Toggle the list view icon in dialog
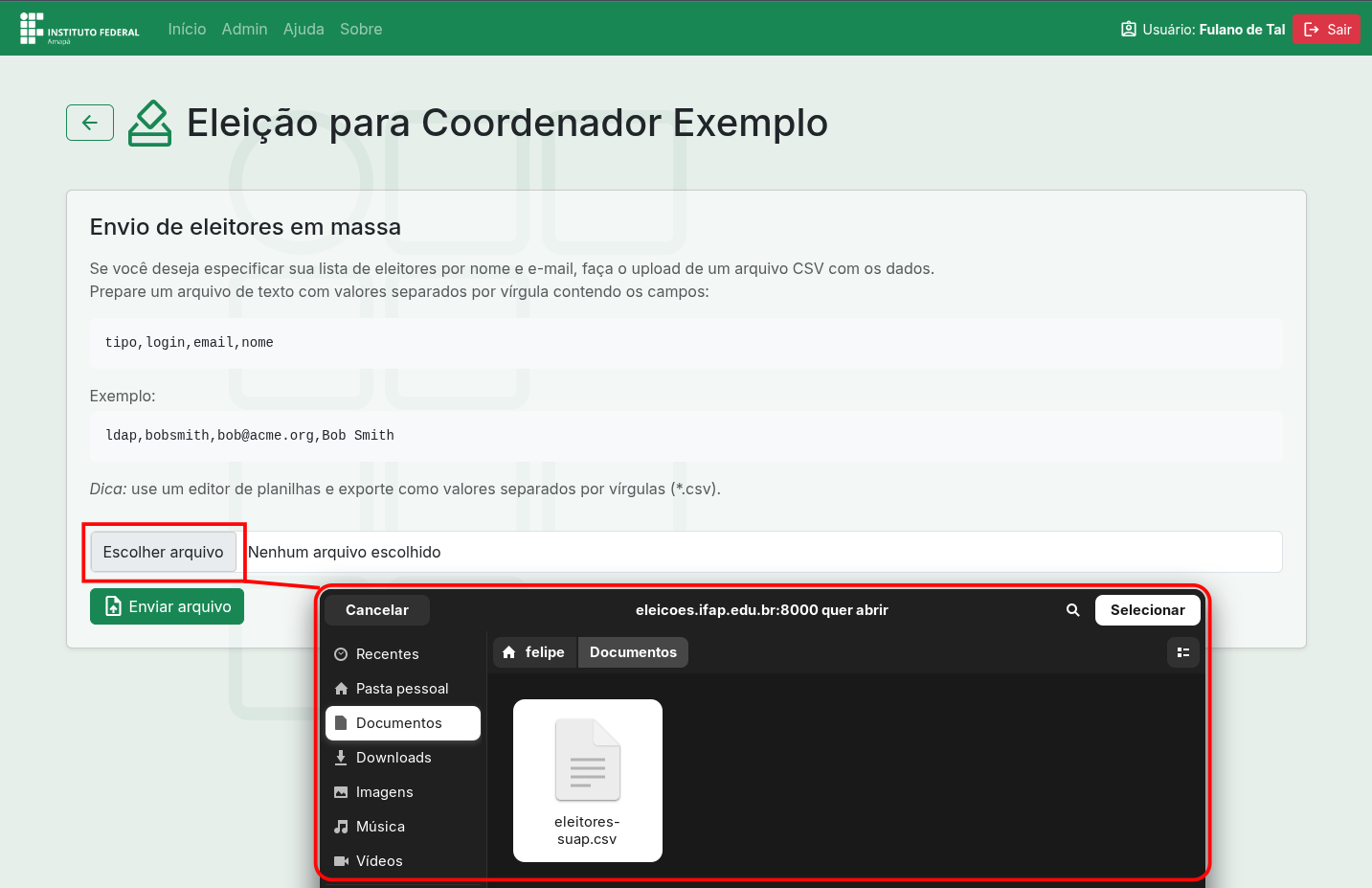1372x888 pixels. click(x=1183, y=652)
